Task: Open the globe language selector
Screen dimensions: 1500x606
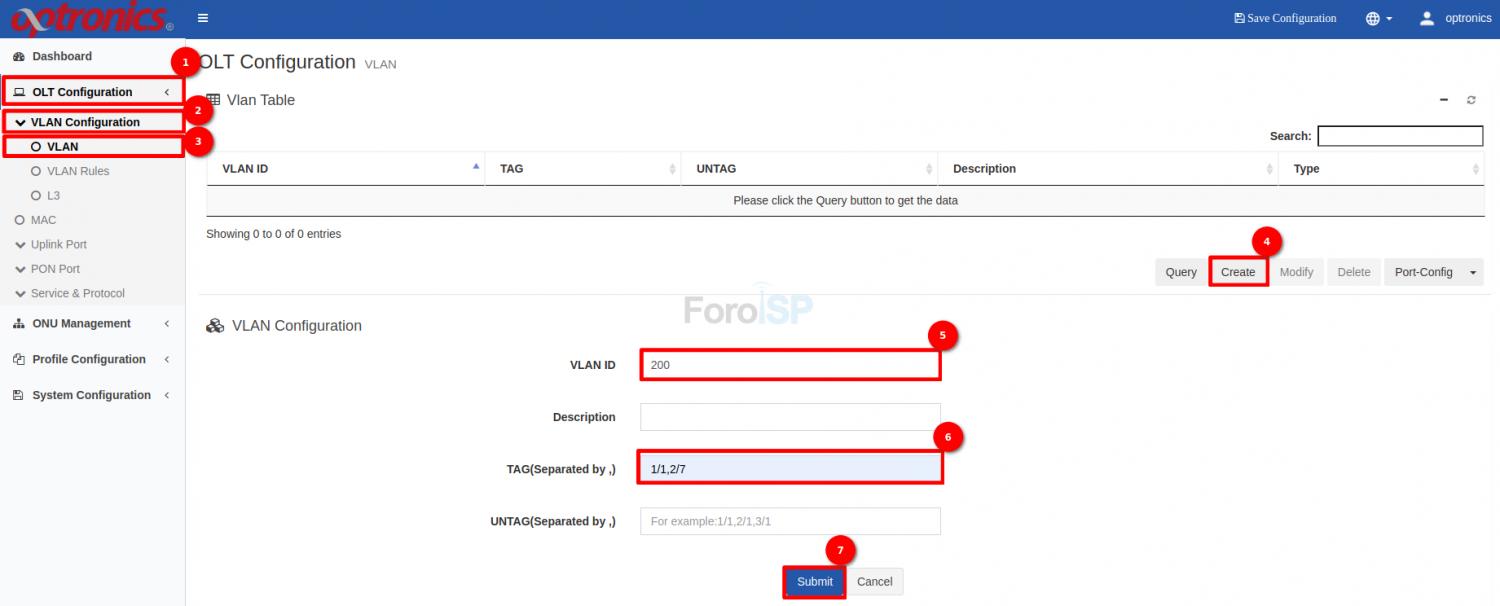Action: pos(1378,18)
